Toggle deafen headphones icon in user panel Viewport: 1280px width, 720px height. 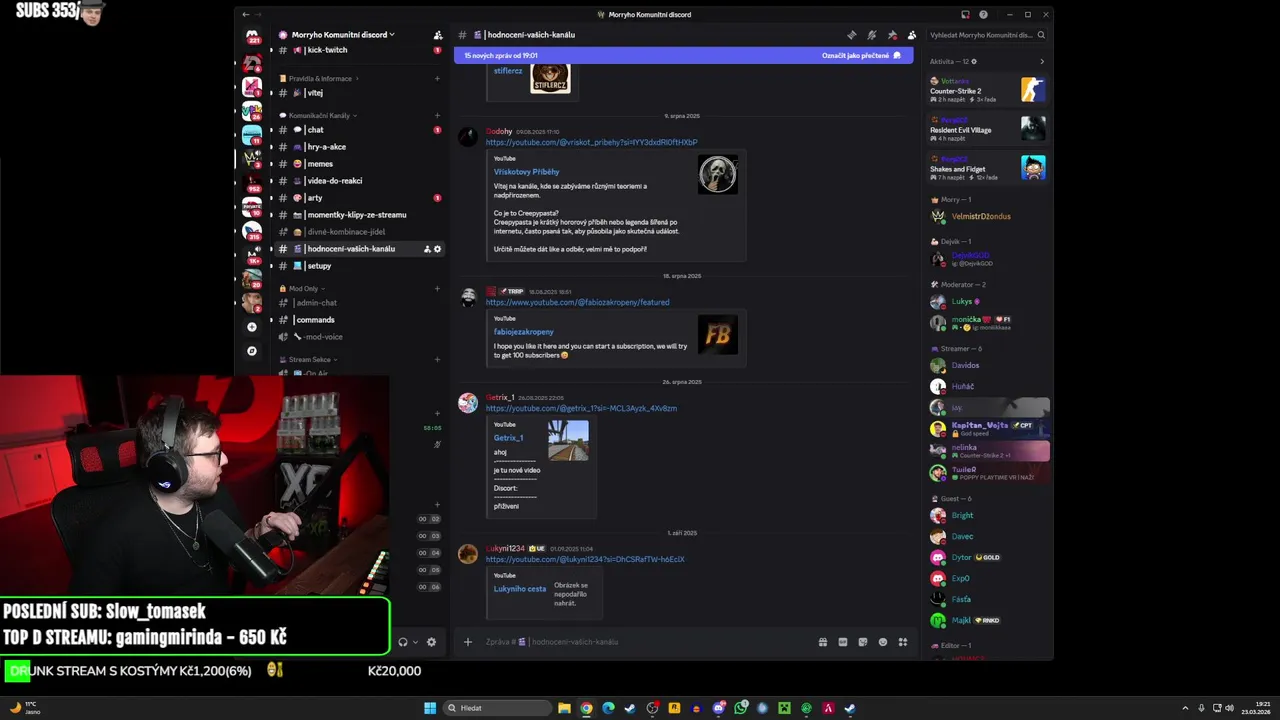tap(402, 642)
